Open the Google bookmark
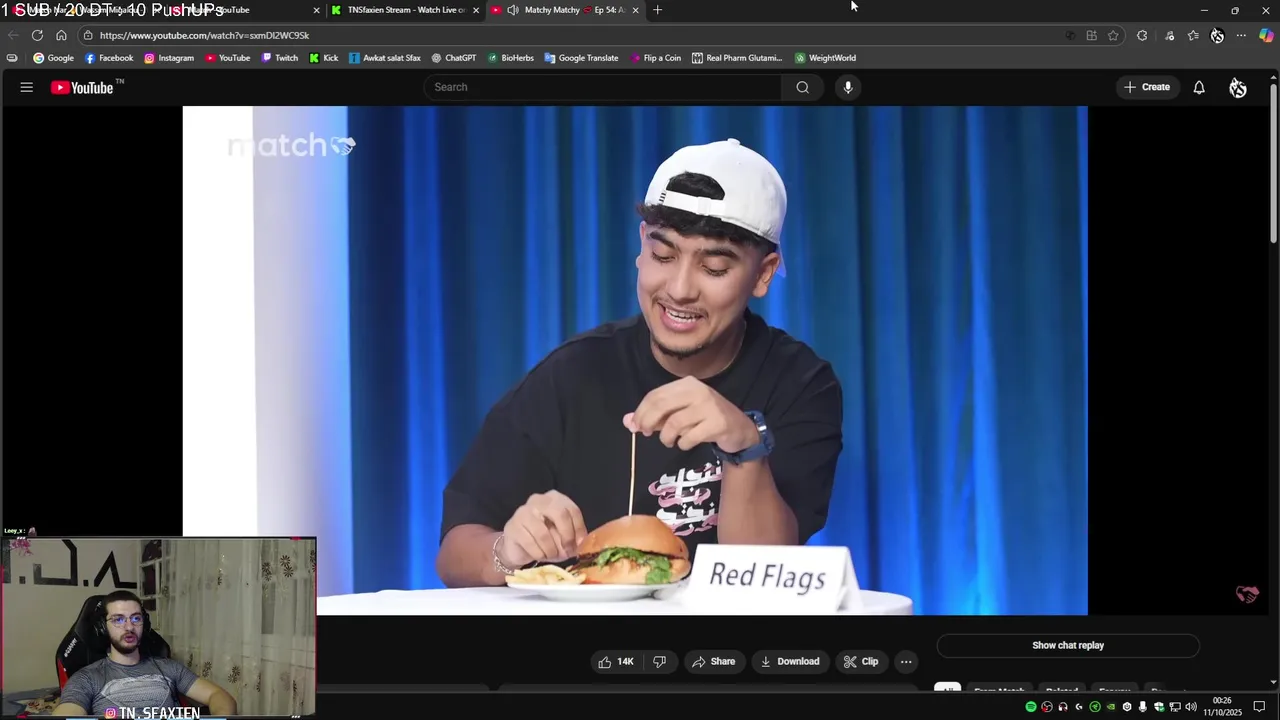The height and width of the screenshot is (720, 1280). pos(53,58)
